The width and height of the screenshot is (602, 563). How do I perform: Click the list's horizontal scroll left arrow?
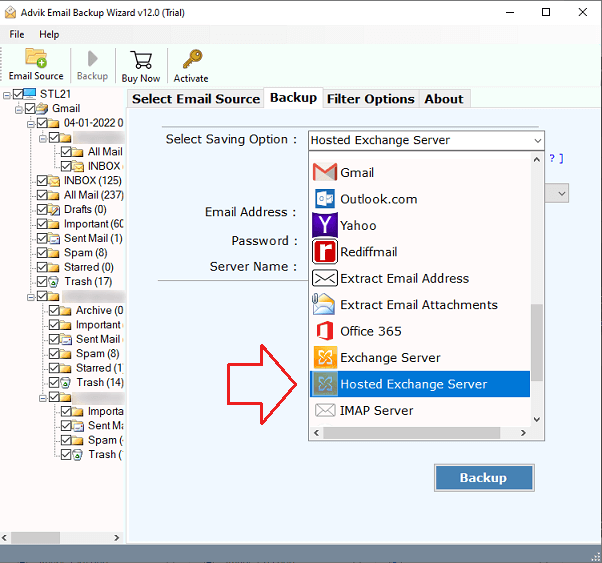[316, 433]
